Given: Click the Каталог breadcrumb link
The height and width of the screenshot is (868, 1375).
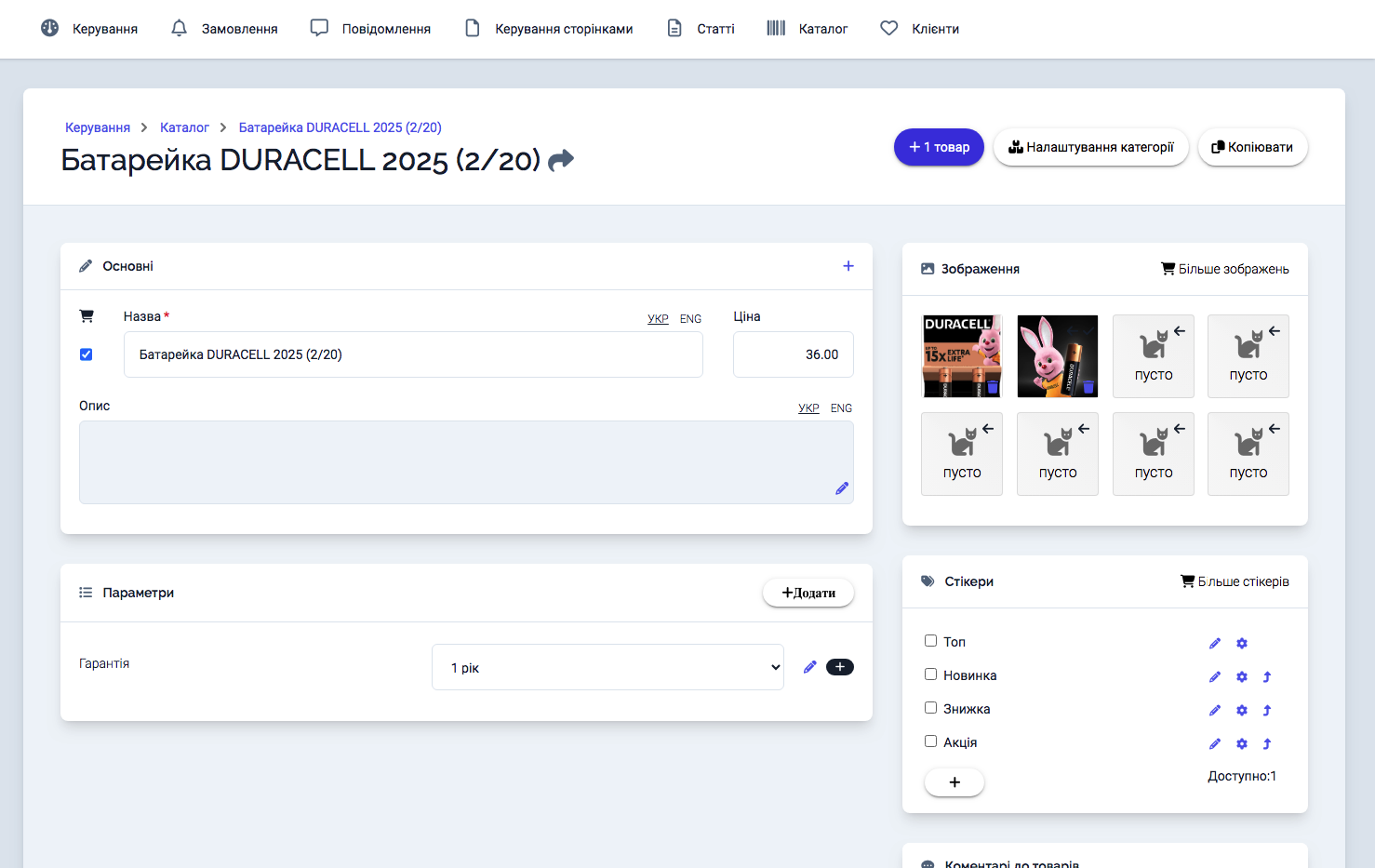Looking at the screenshot, I should click(x=184, y=127).
